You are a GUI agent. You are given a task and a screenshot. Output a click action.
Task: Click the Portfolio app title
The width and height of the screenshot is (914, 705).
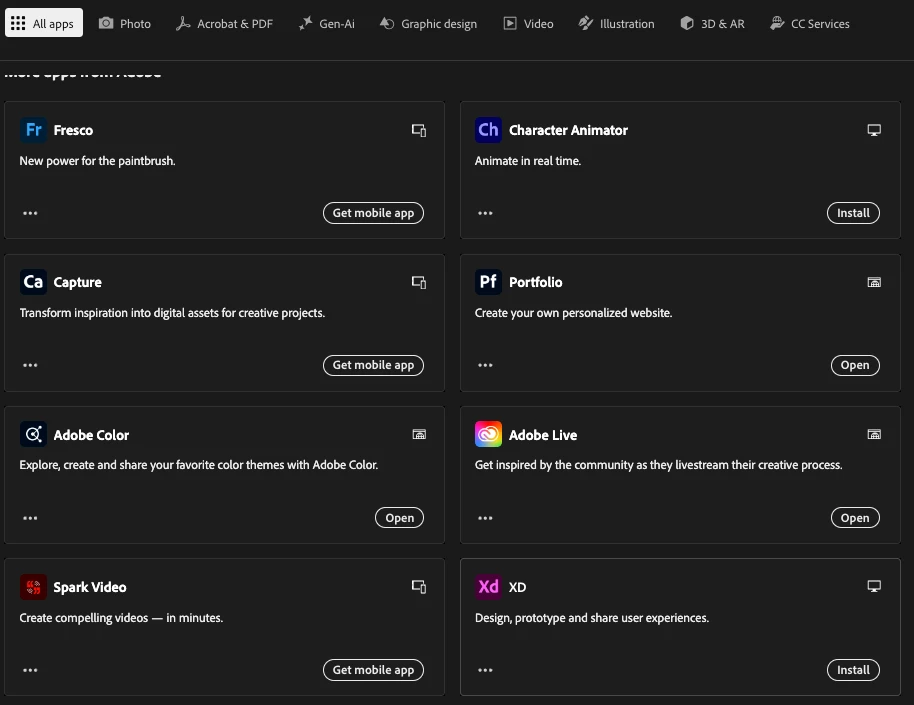point(535,282)
